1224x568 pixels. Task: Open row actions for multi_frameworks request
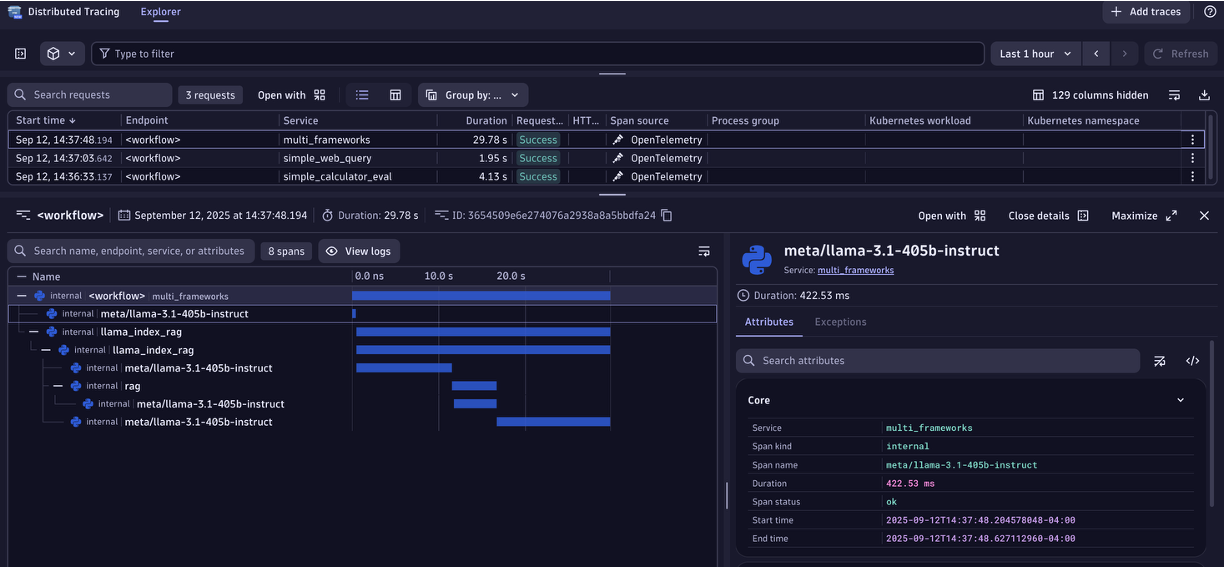coord(1192,140)
